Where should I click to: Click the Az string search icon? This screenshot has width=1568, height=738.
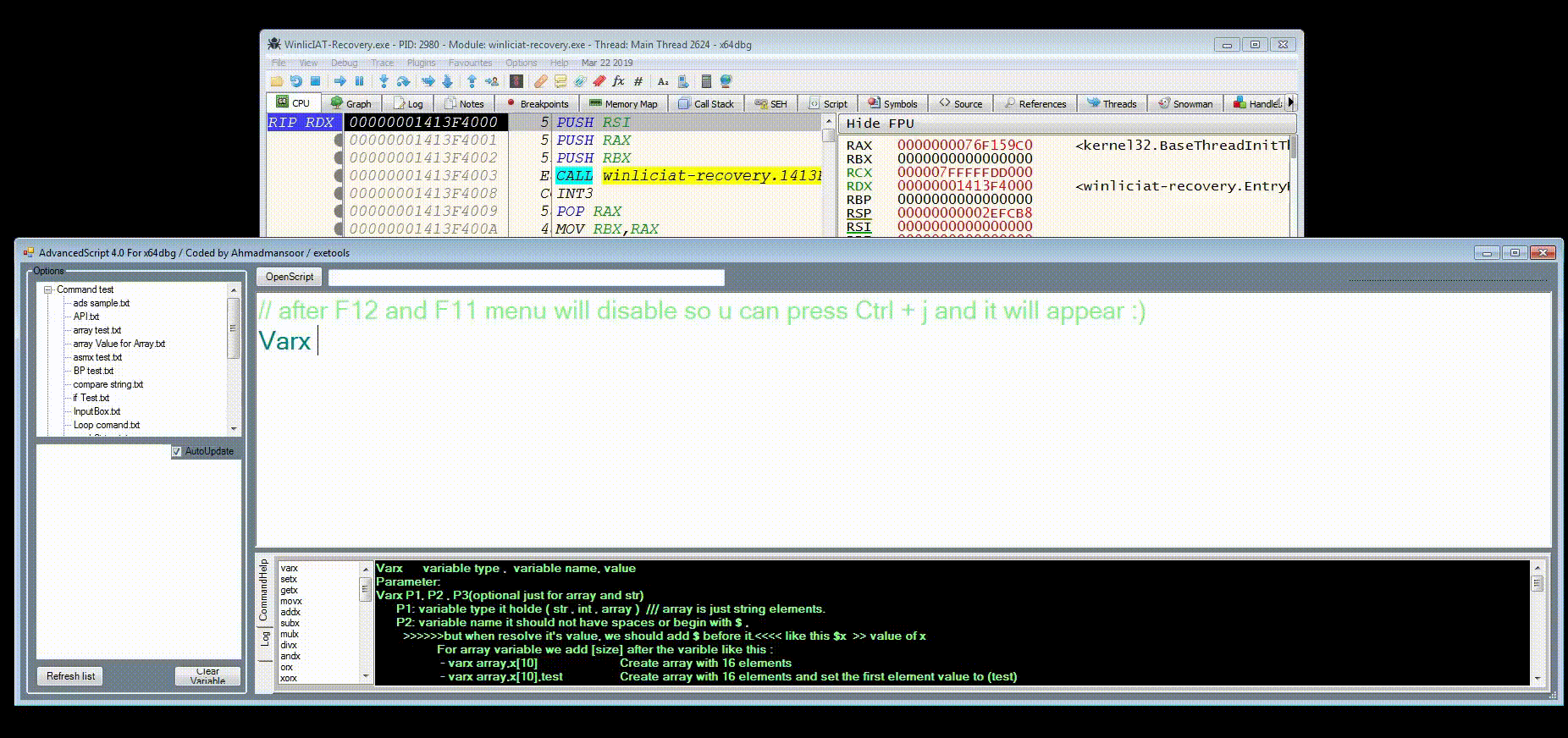663,81
